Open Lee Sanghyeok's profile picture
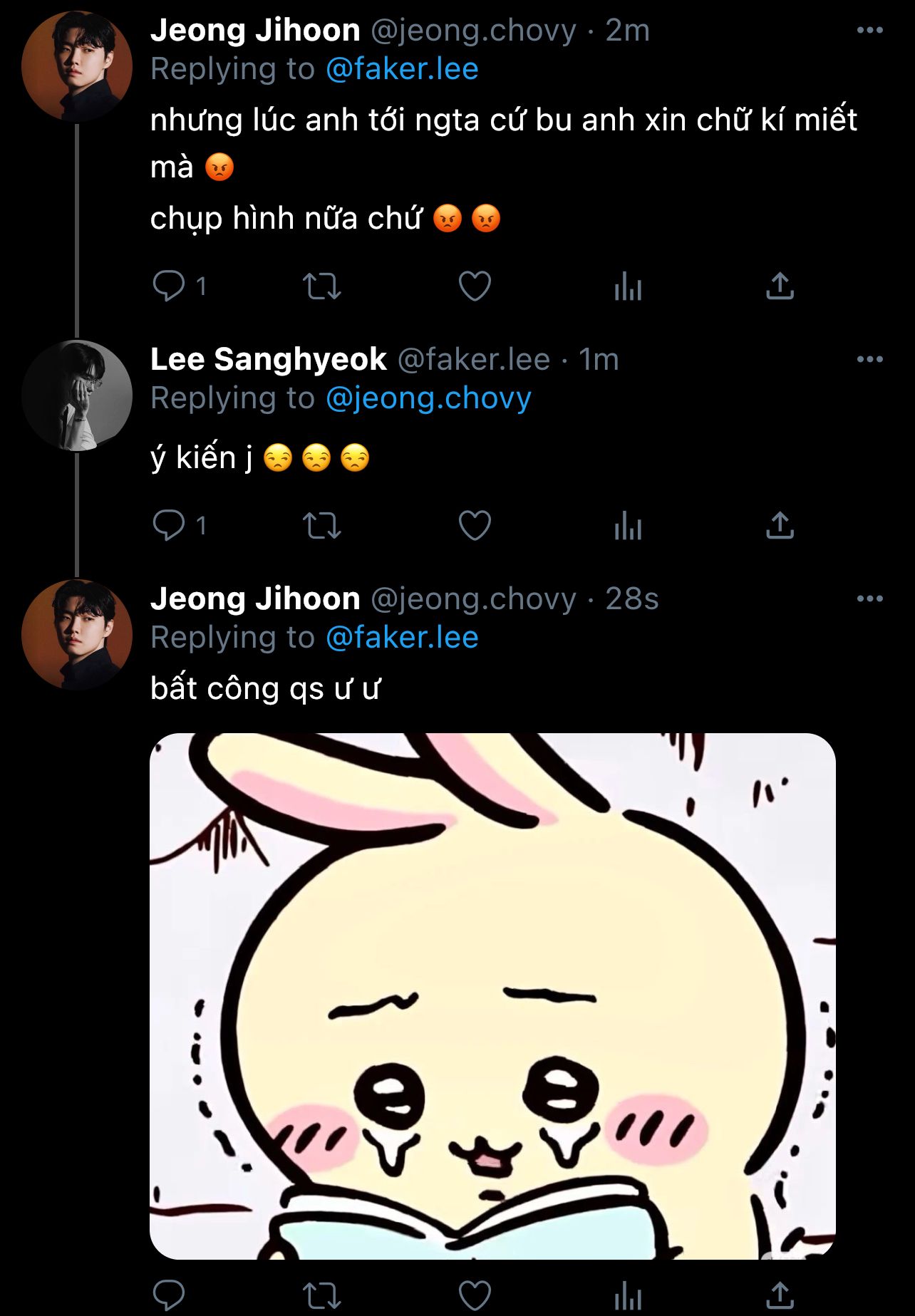 77,395
